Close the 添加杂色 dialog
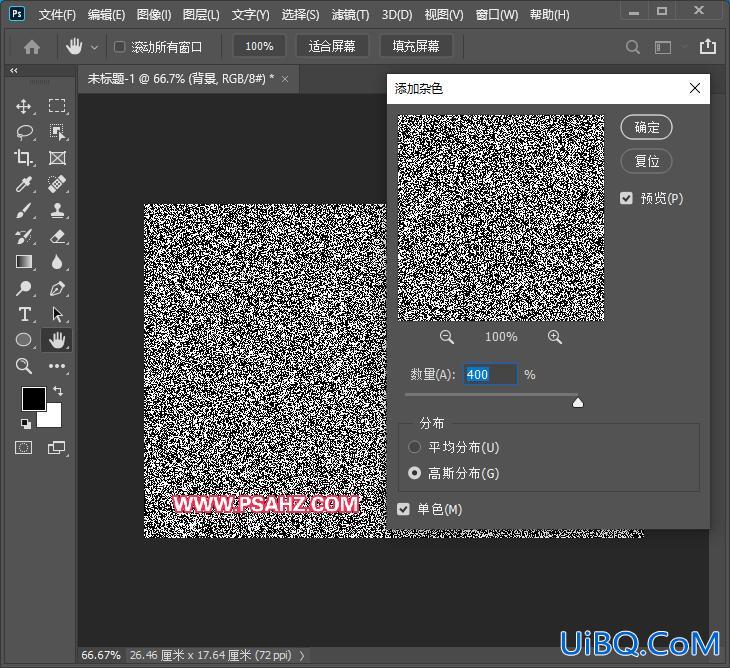730x668 pixels. click(x=695, y=88)
